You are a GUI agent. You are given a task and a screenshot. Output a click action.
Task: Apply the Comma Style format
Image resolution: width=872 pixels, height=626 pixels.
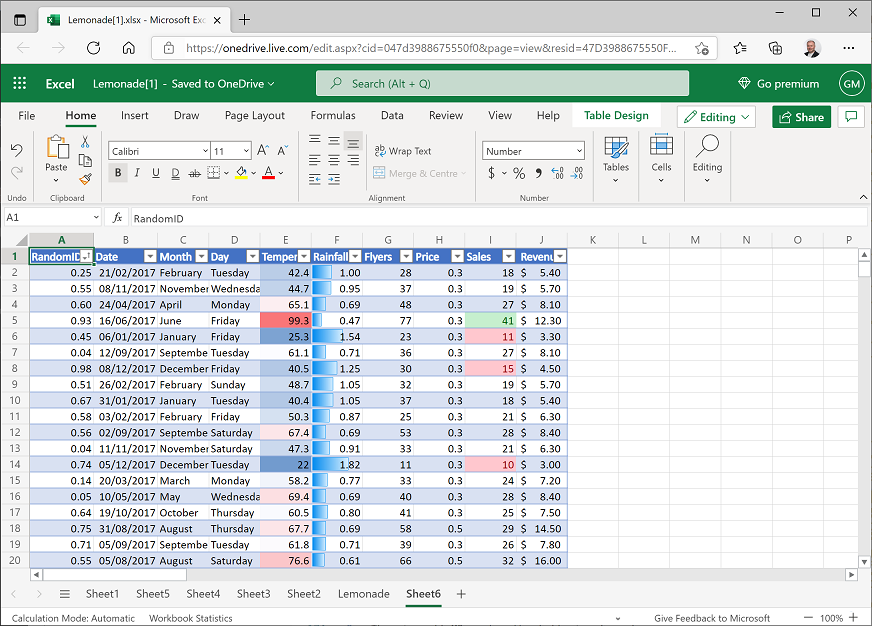click(539, 173)
